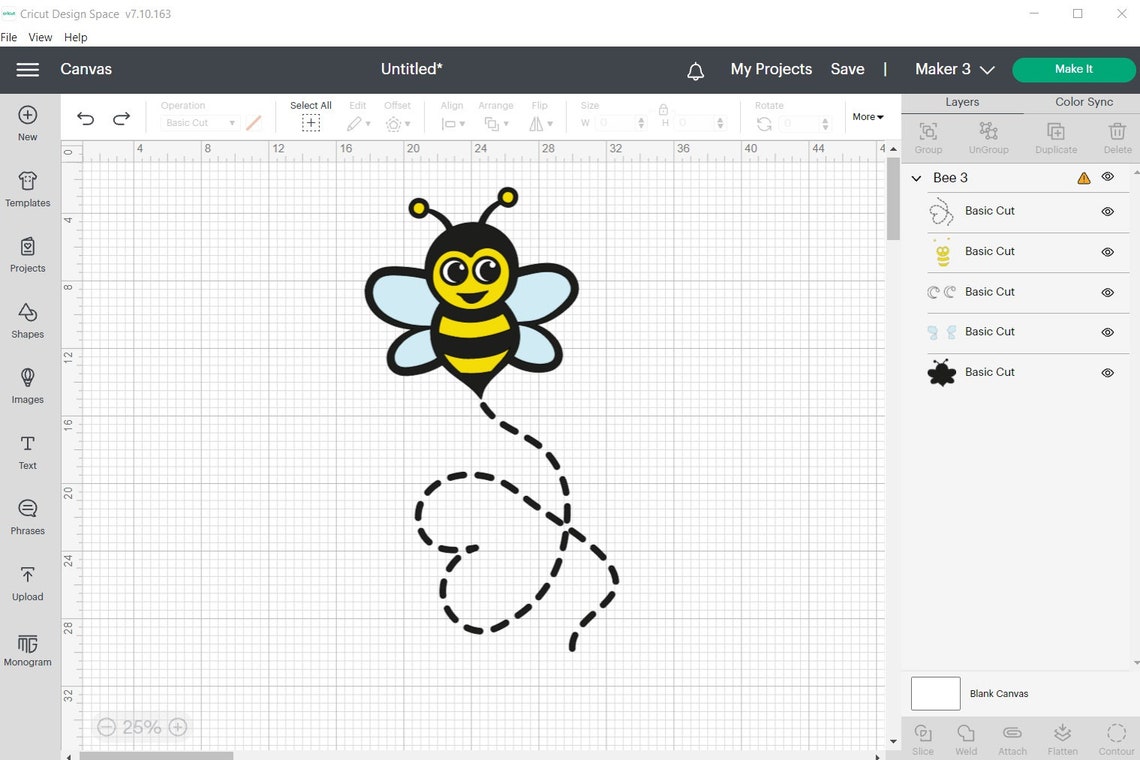This screenshot has height=760, width=1140.
Task: Hide the yellow striped Basic Cut layer
Action: click(x=1107, y=252)
